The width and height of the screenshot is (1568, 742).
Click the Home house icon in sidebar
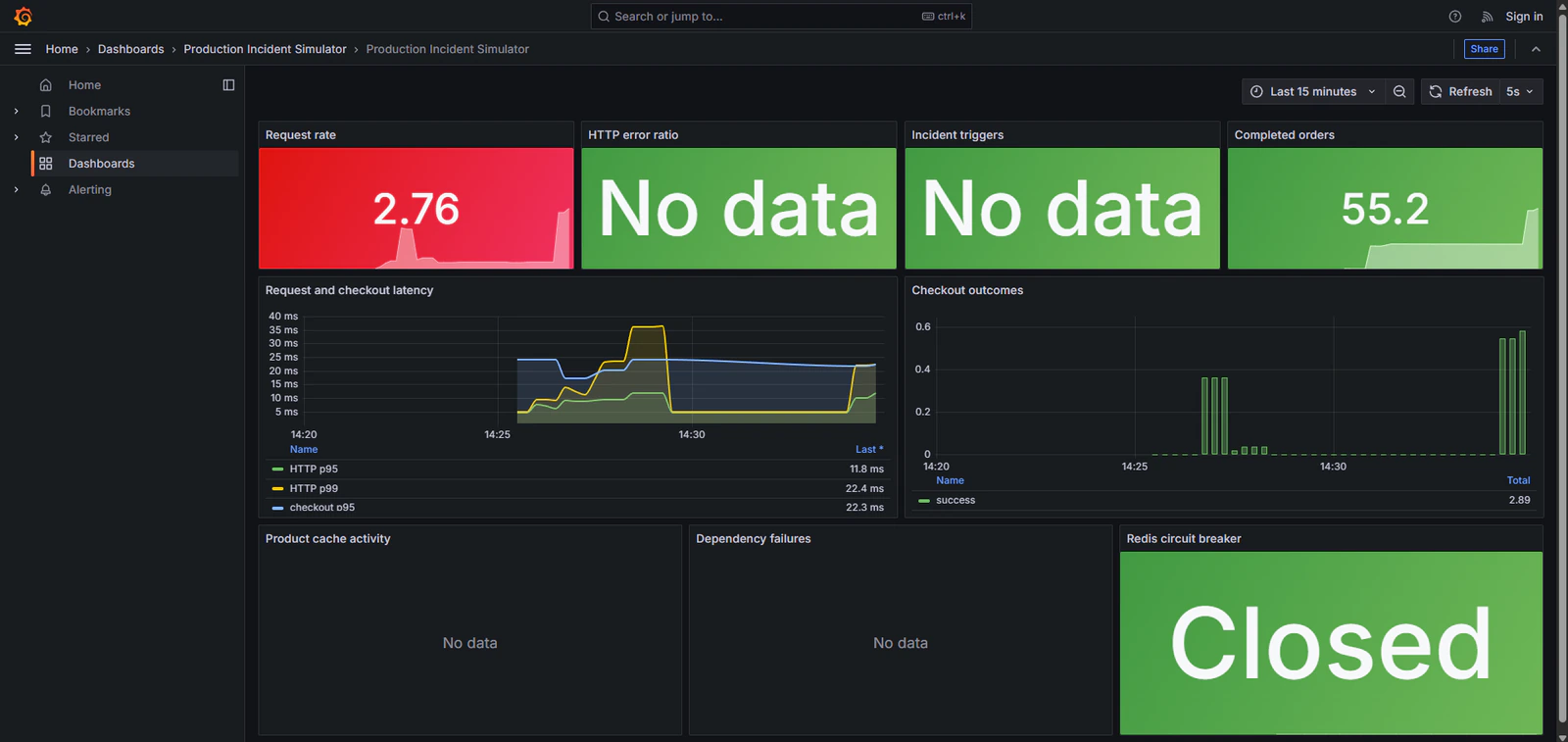(x=46, y=85)
